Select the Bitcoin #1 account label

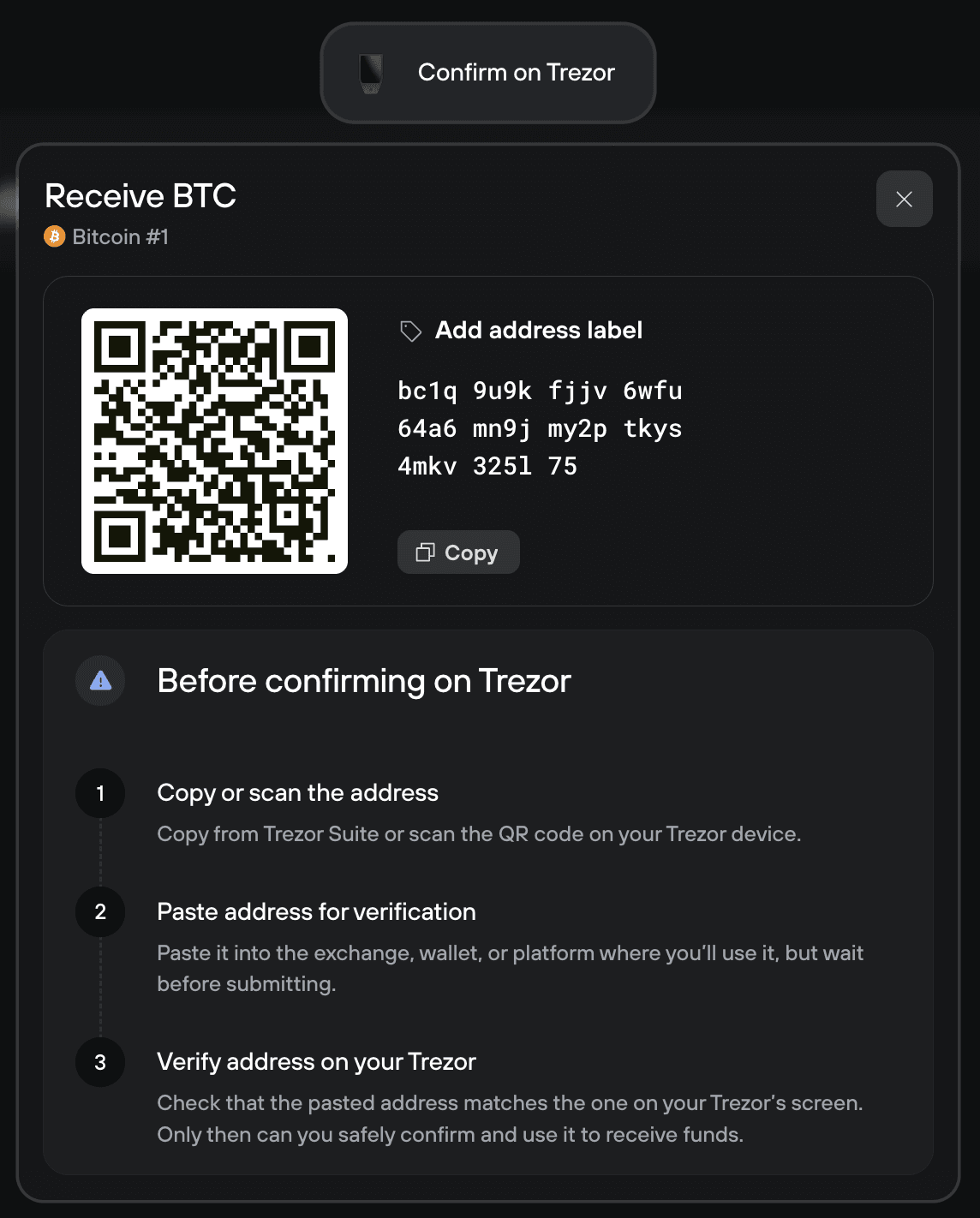pos(120,236)
